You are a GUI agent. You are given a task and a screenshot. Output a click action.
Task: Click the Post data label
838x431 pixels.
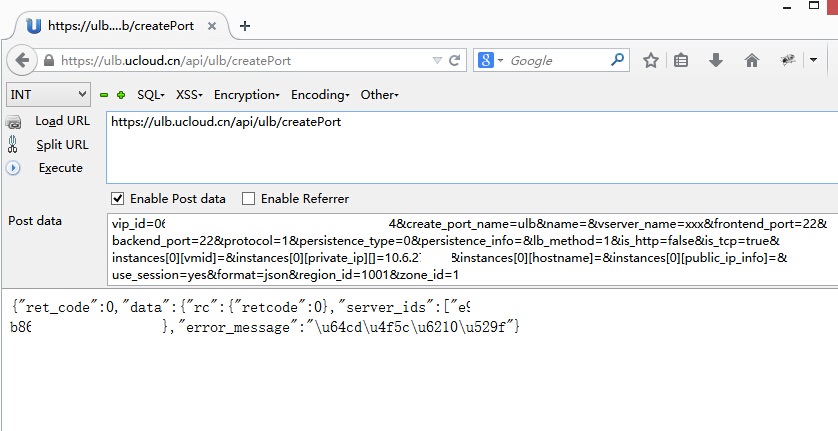click(35, 221)
